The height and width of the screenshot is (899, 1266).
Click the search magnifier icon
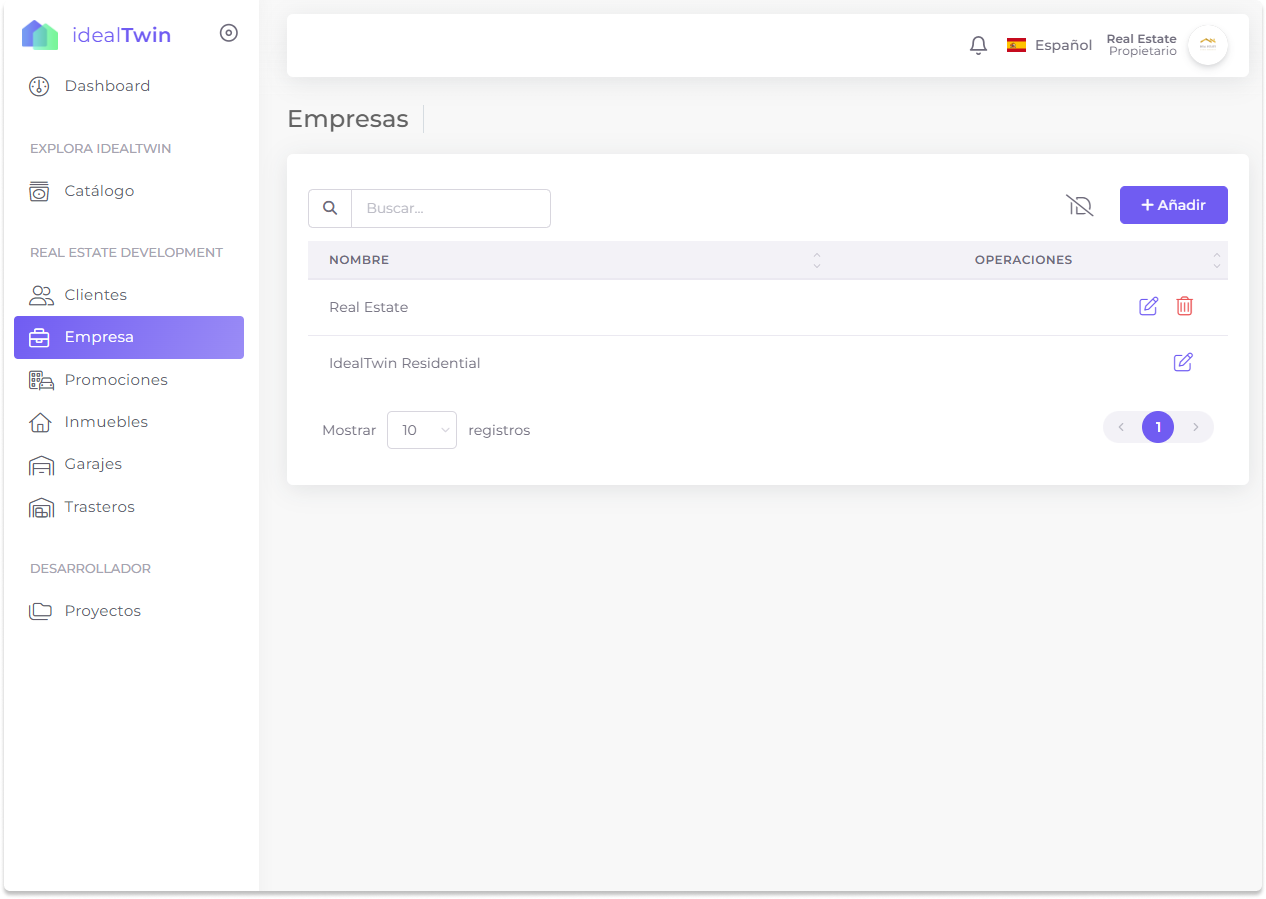(x=330, y=208)
